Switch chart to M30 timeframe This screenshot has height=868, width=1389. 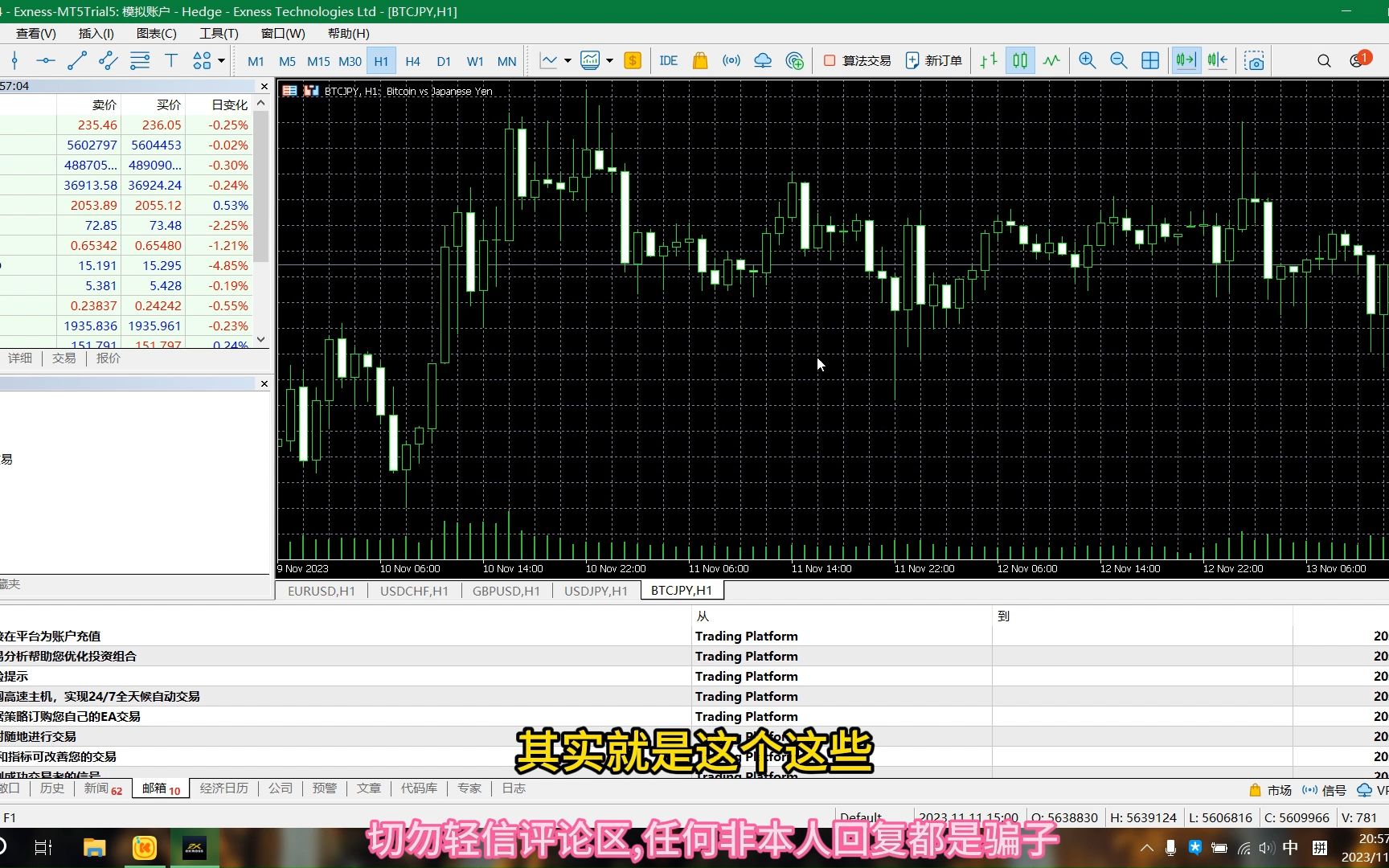350,61
